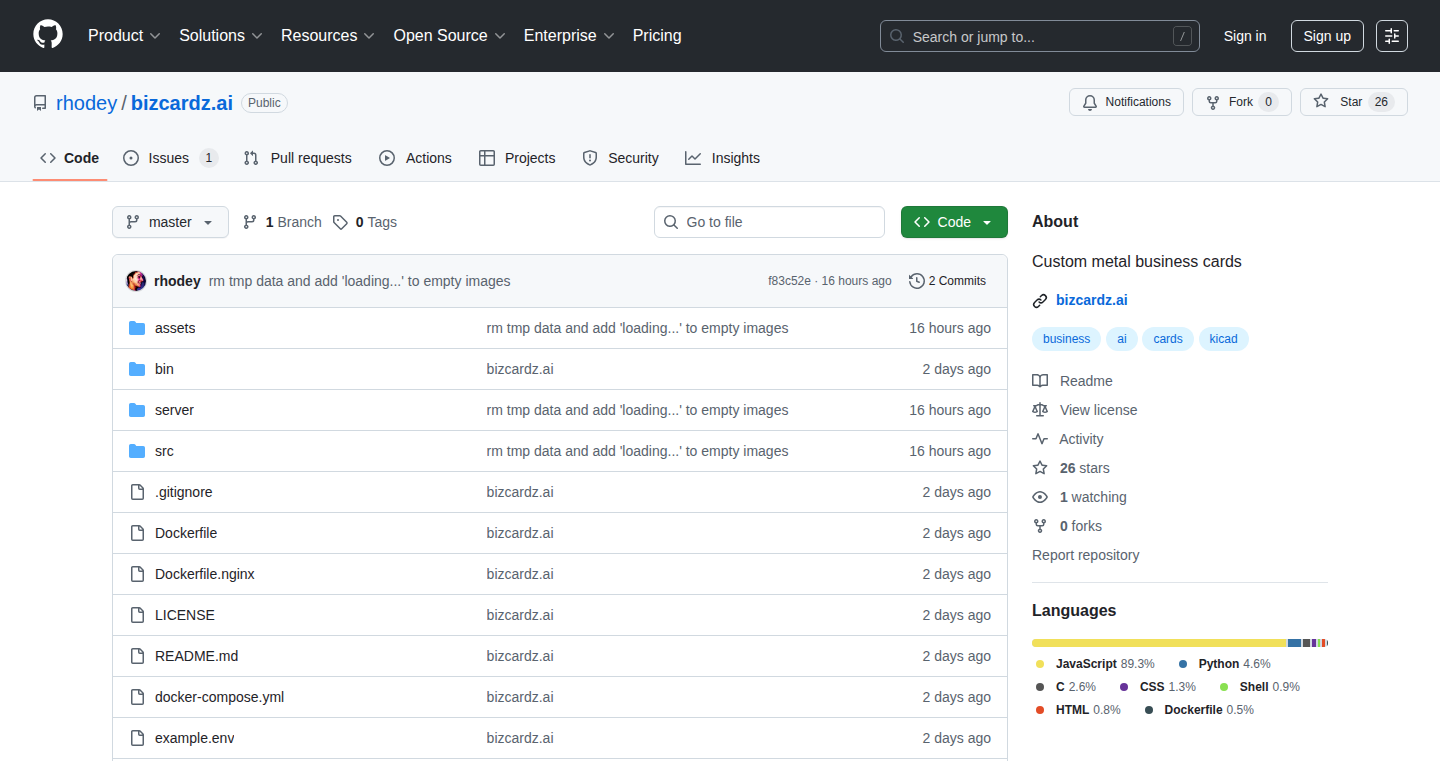This screenshot has height=761, width=1440.
Task: Select the Code tab
Action: pos(69,158)
